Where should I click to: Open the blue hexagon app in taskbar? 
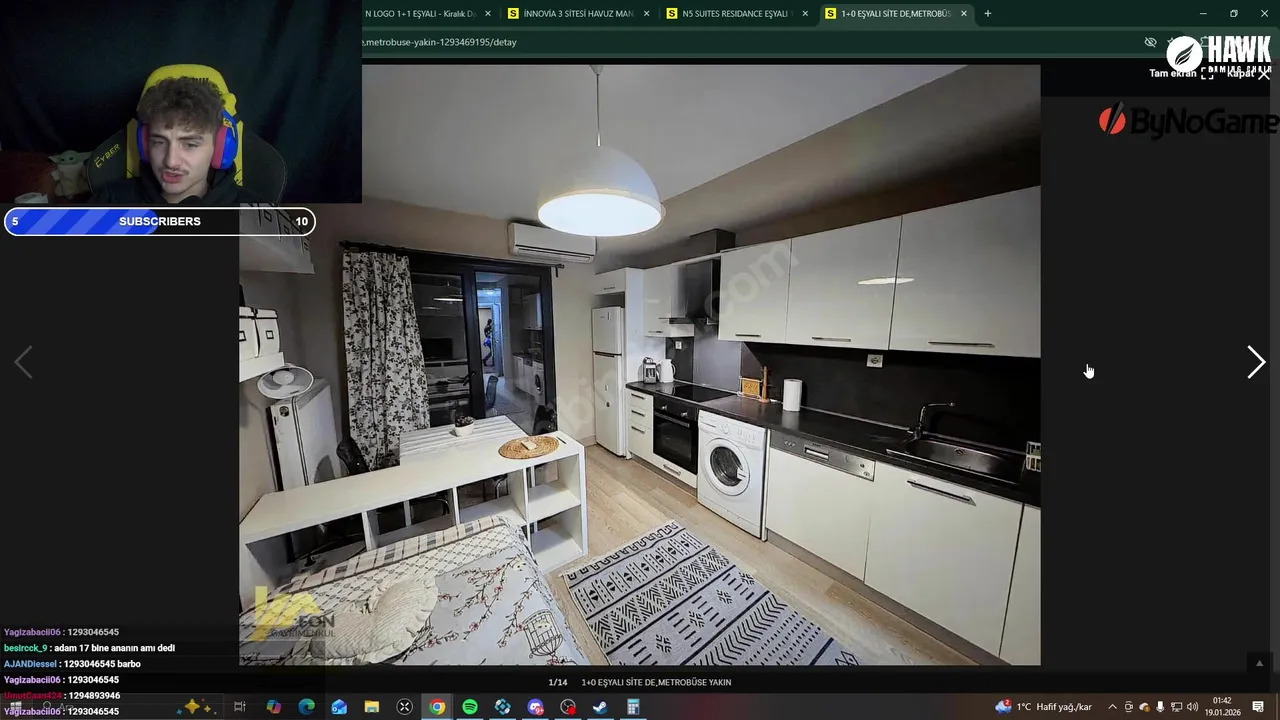point(503,707)
